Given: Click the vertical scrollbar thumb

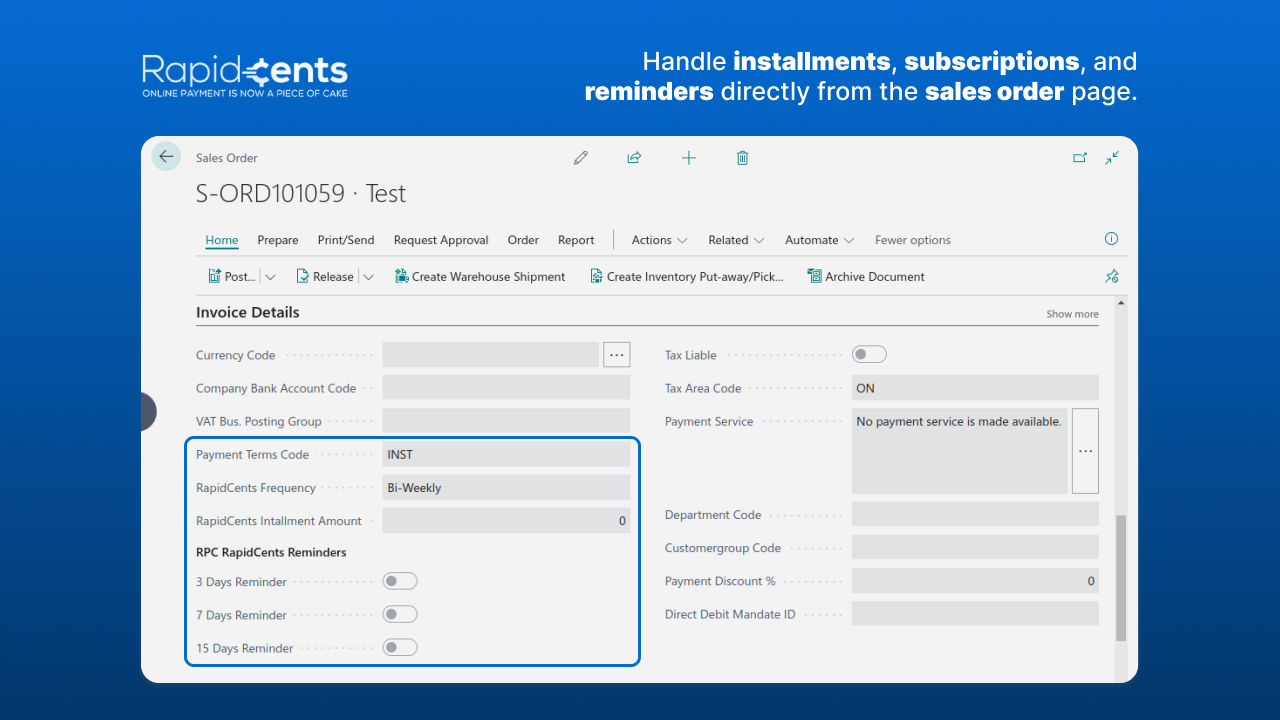Looking at the screenshot, I should point(1121,578).
